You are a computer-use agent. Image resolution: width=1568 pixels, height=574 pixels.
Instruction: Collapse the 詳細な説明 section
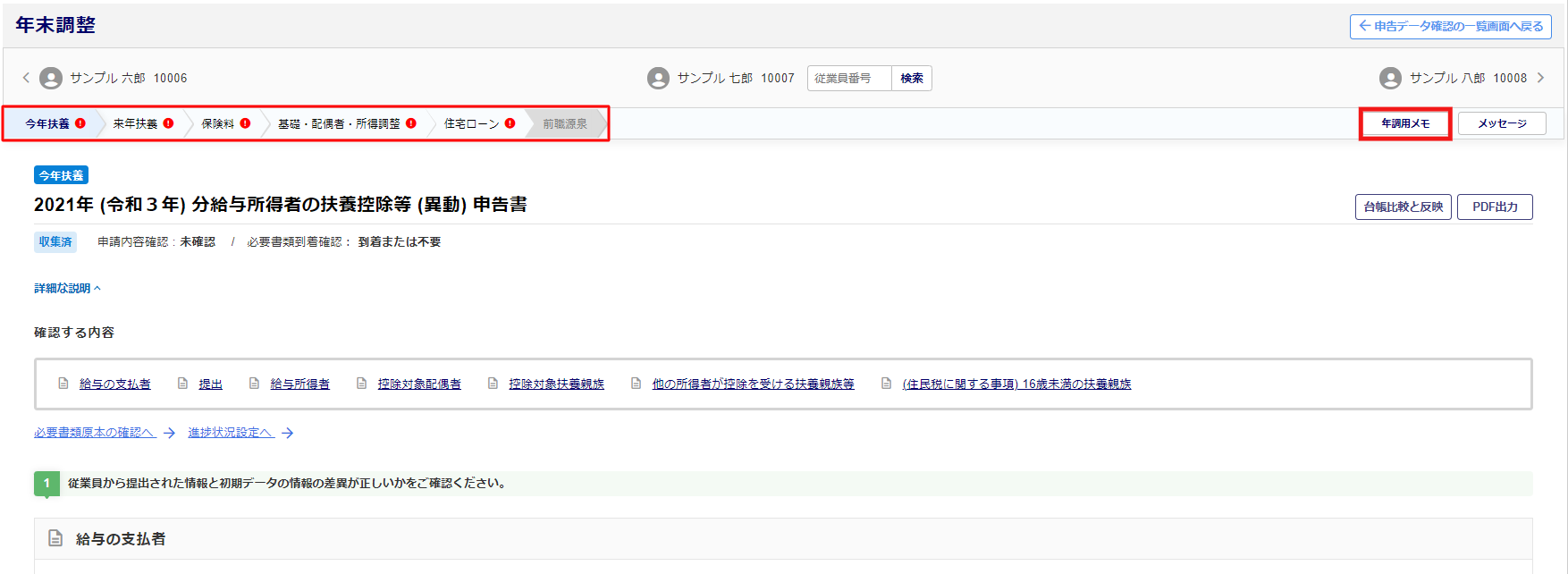point(68,288)
